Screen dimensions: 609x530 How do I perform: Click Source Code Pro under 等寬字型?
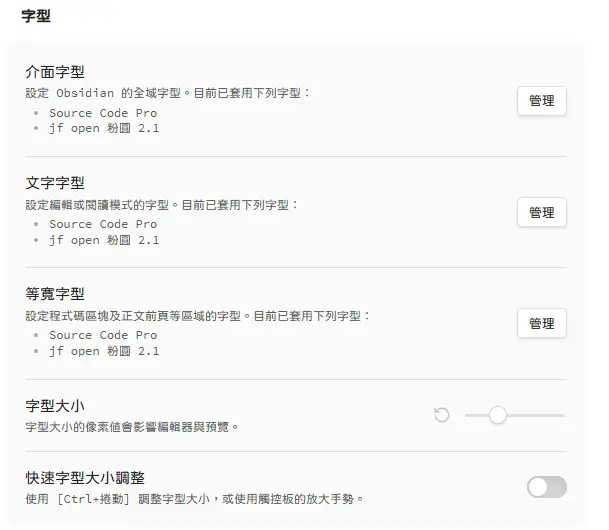pyautogui.click(x=103, y=335)
